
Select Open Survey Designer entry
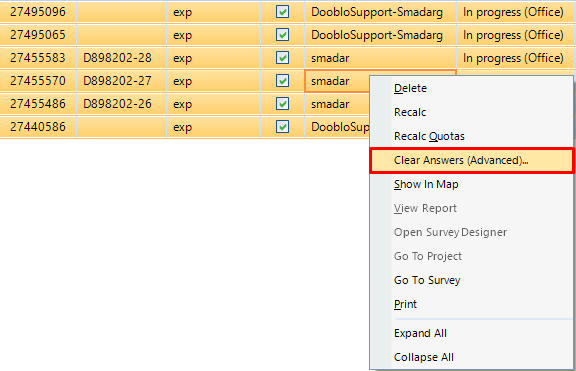(471, 232)
